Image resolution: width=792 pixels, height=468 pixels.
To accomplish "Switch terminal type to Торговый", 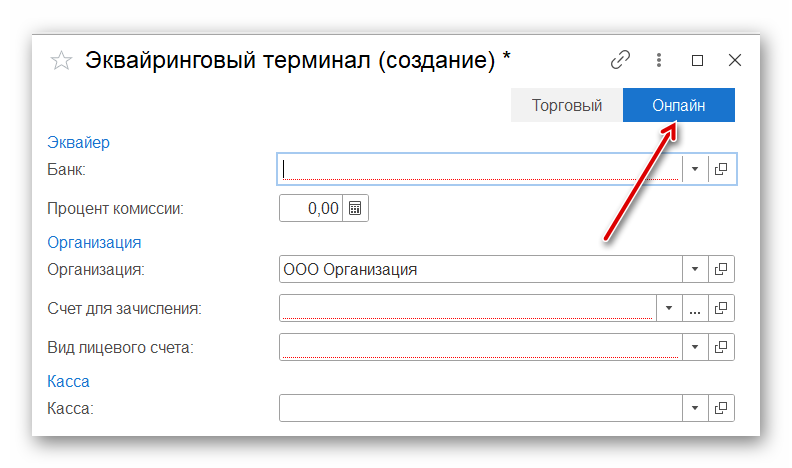I will pos(566,105).
